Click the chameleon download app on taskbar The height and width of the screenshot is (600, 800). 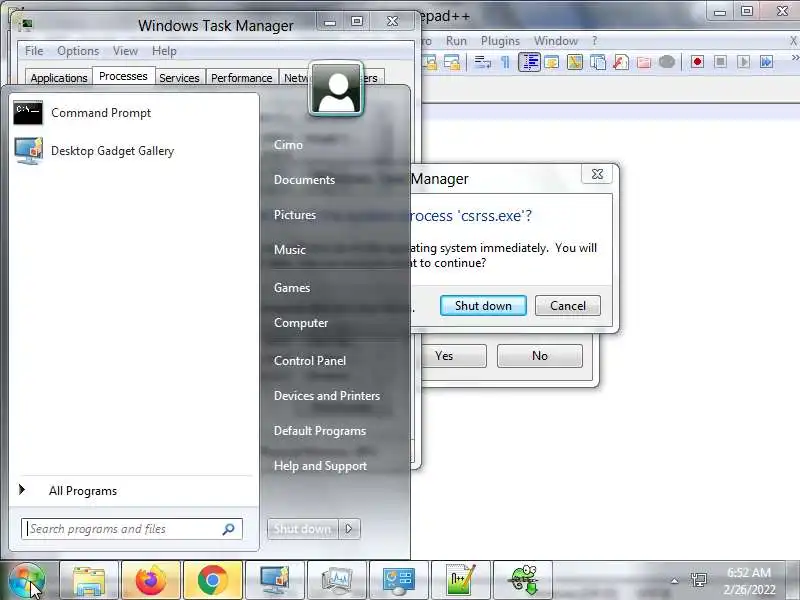pyautogui.click(x=523, y=581)
